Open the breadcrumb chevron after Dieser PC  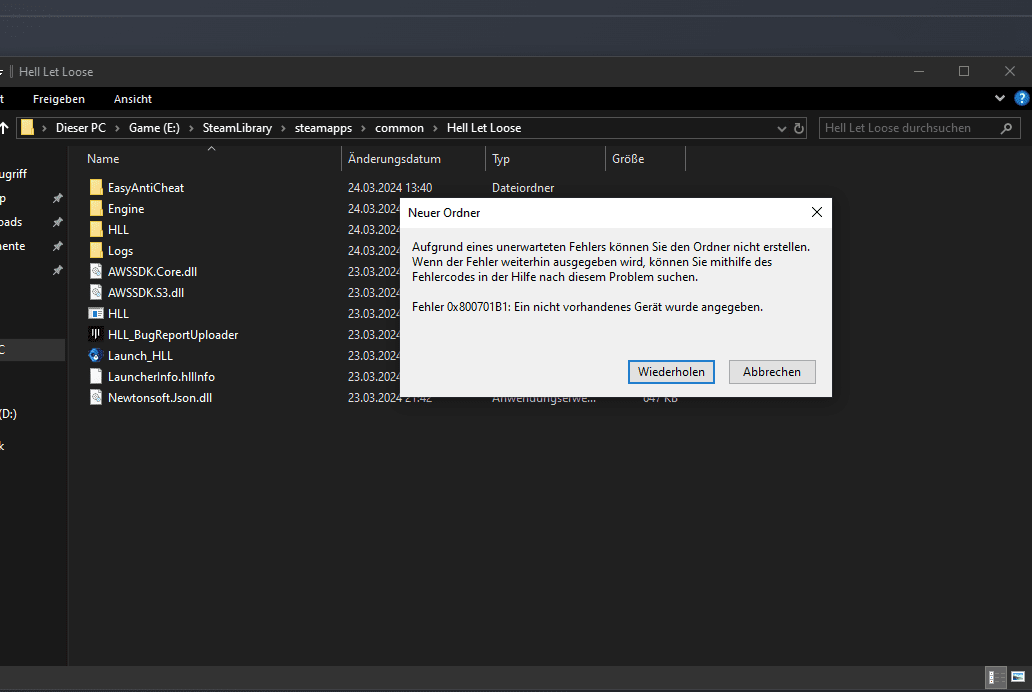pos(117,128)
